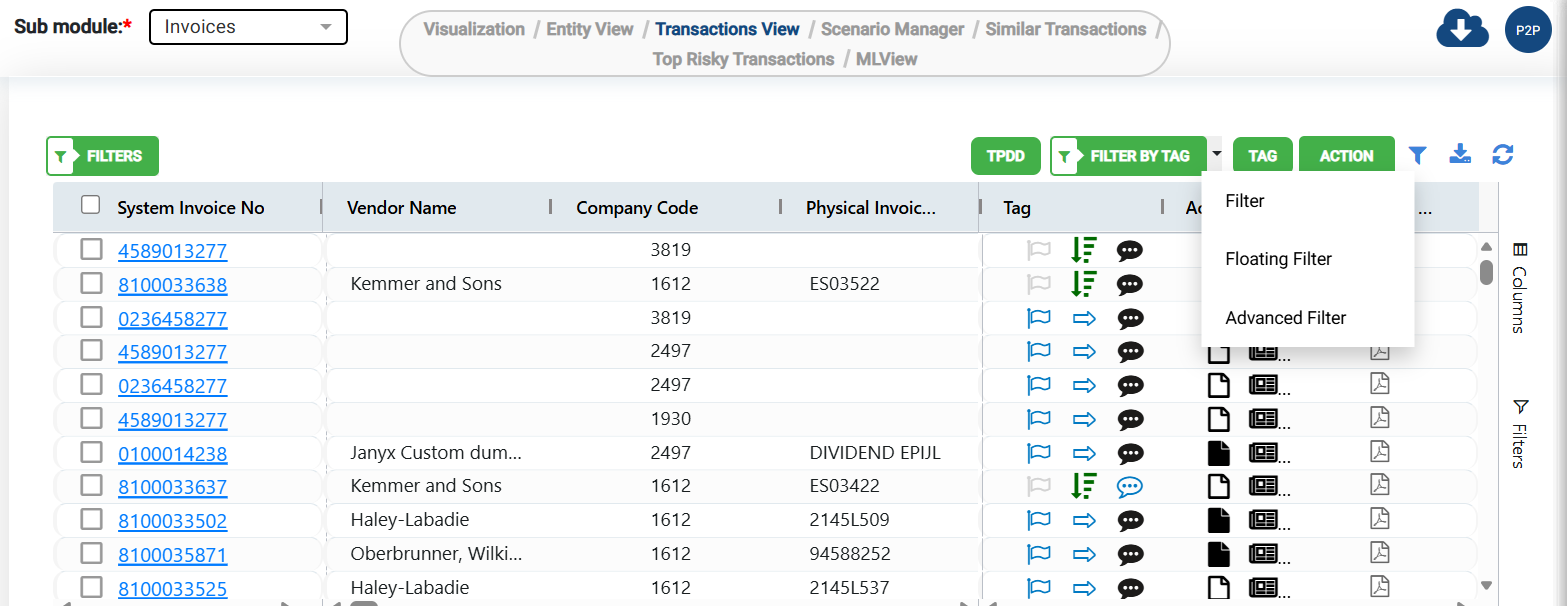Sort by the Company Code column header

coord(637,208)
